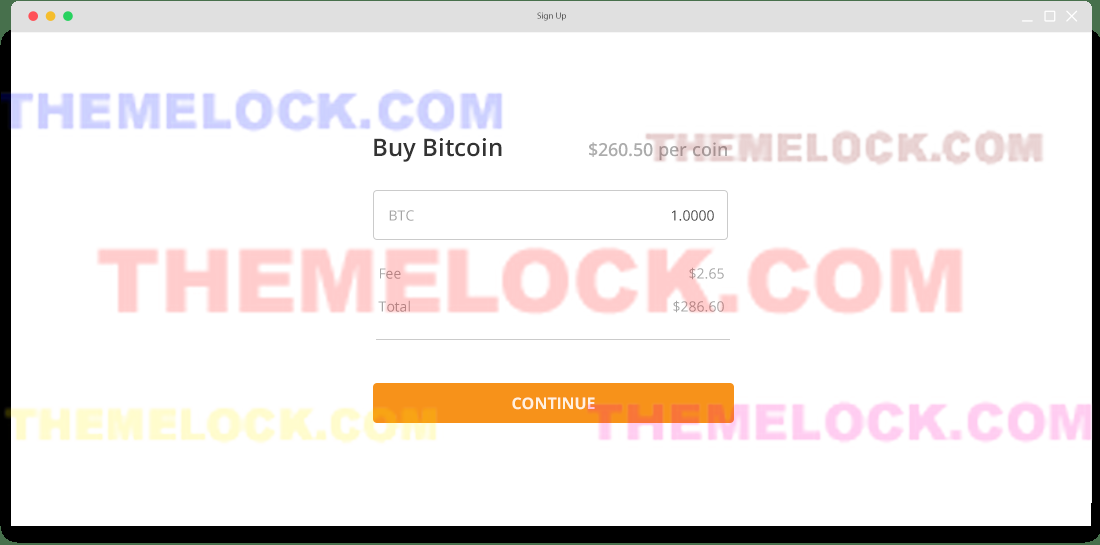The height and width of the screenshot is (545, 1100).
Task: Select the 1.0000 value in the field
Action: pos(692,216)
